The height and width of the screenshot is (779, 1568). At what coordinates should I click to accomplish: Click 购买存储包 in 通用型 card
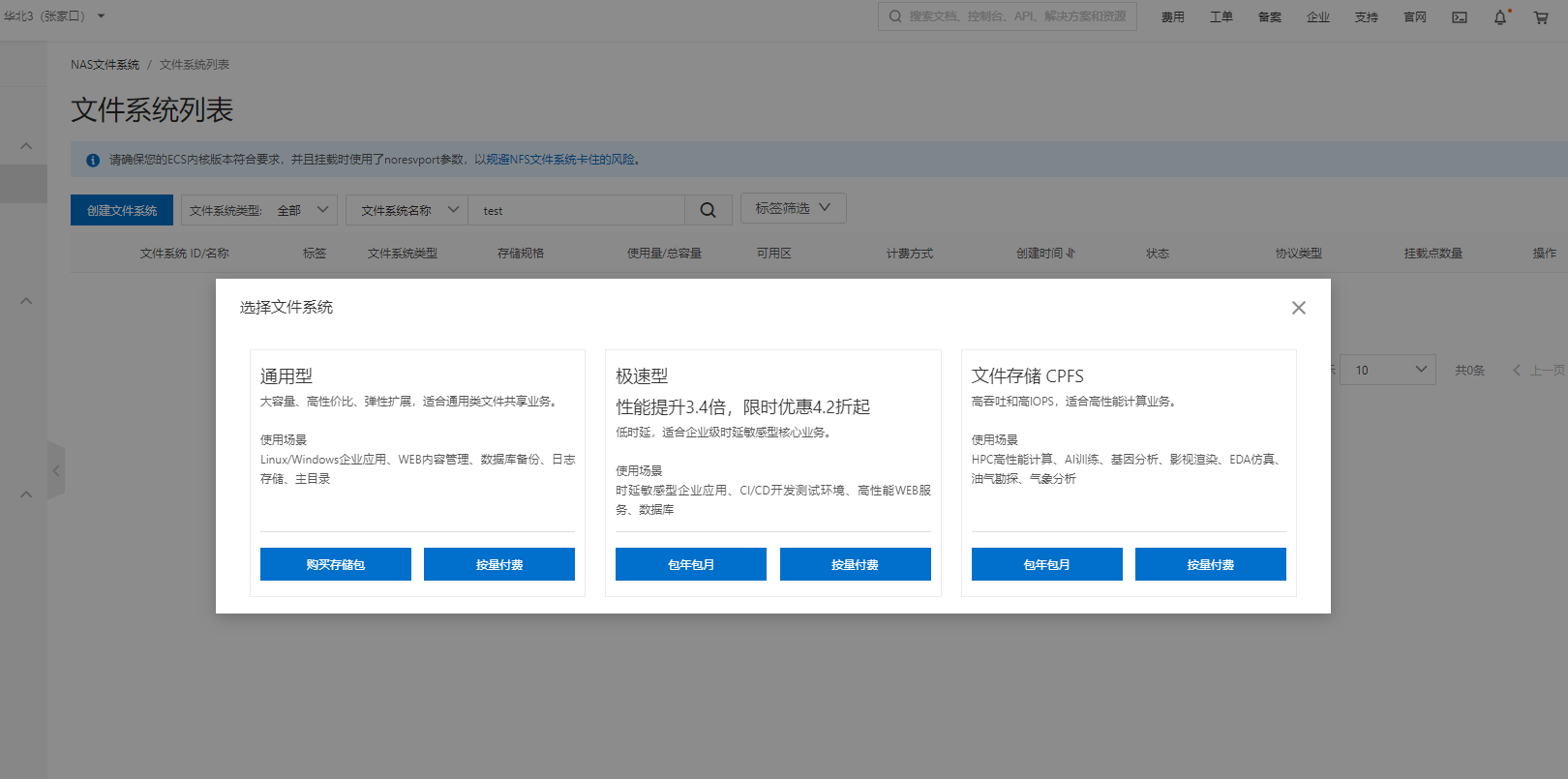(336, 564)
